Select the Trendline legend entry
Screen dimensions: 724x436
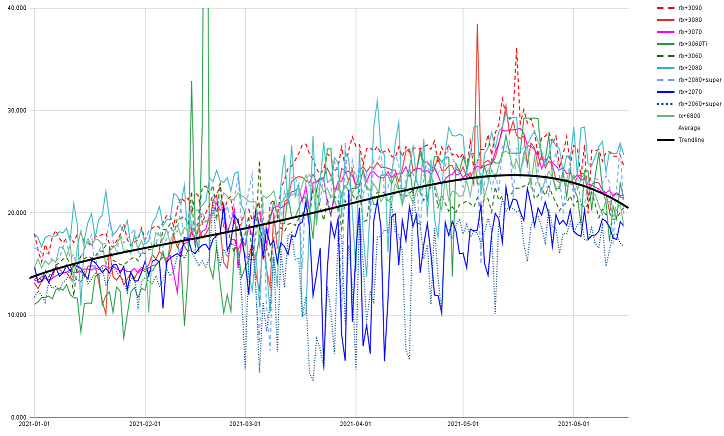[681, 140]
